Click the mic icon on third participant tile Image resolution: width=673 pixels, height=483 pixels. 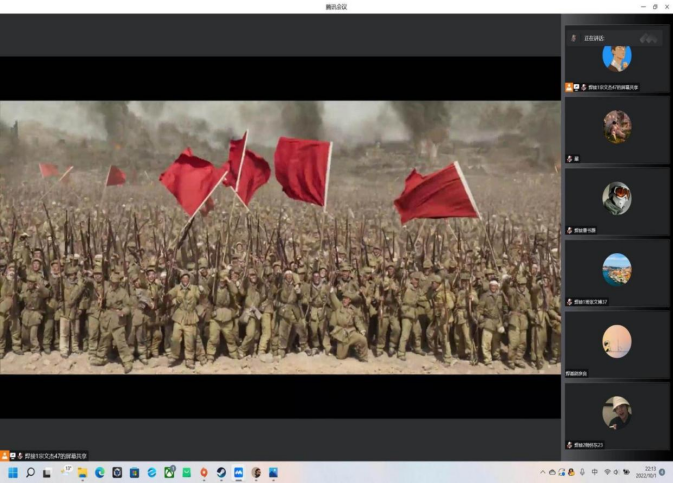tap(570, 230)
